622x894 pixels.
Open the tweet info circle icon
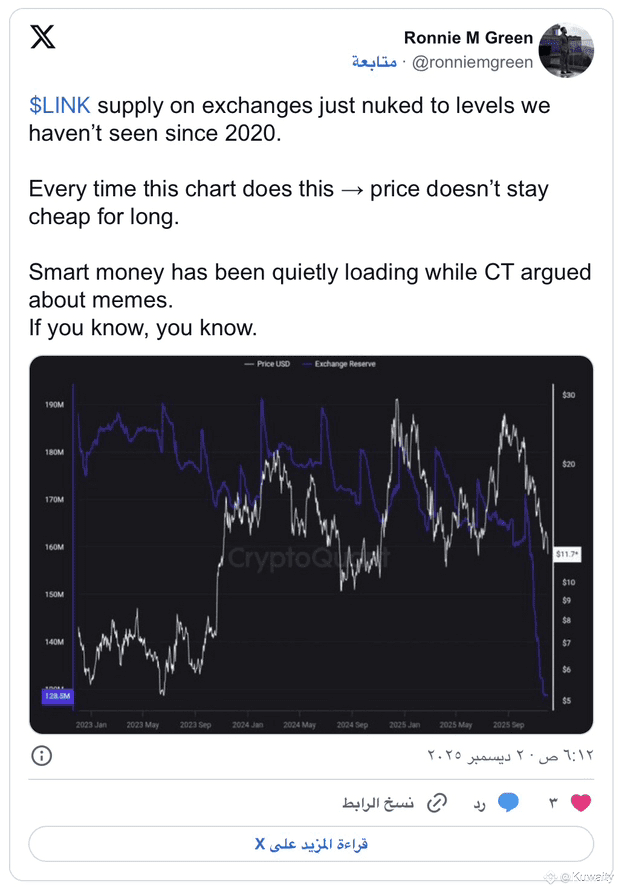tap(41, 754)
